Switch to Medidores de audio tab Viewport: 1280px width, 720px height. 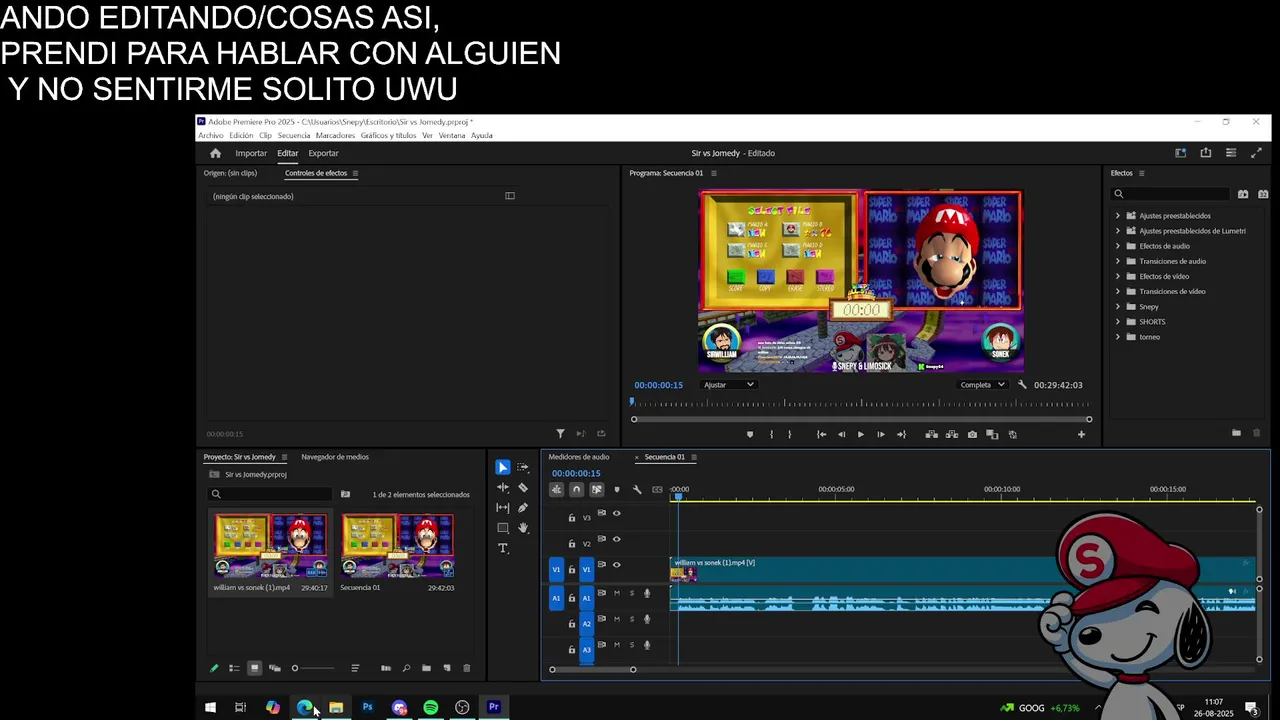pyautogui.click(x=579, y=457)
